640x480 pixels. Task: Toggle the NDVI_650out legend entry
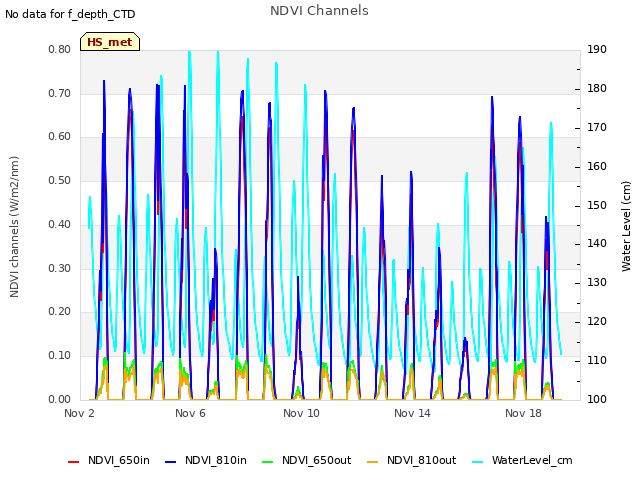pos(307,460)
